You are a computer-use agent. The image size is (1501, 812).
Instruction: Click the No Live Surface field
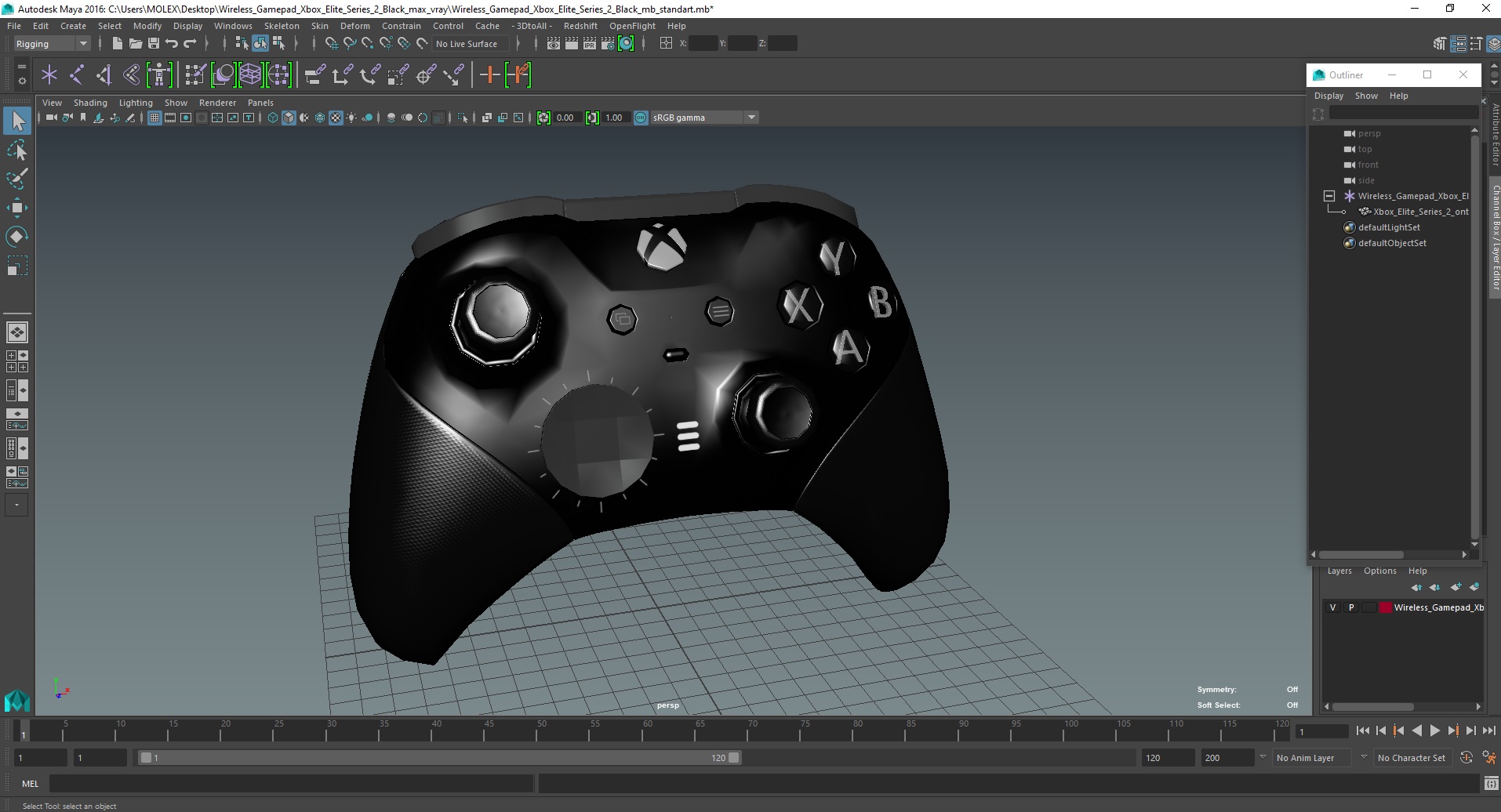(x=471, y=44)
